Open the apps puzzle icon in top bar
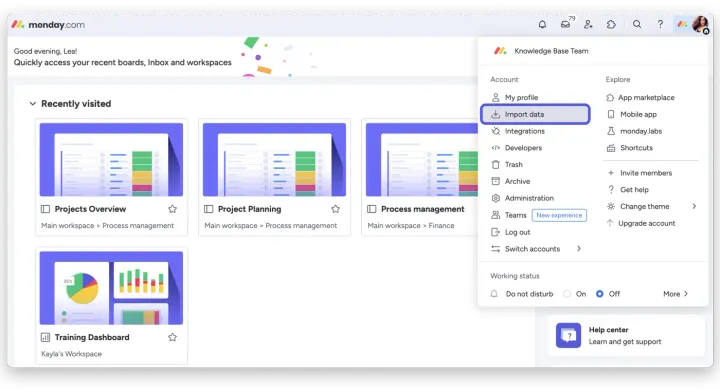This screenshot has height=392, width=720. [611, 24]
